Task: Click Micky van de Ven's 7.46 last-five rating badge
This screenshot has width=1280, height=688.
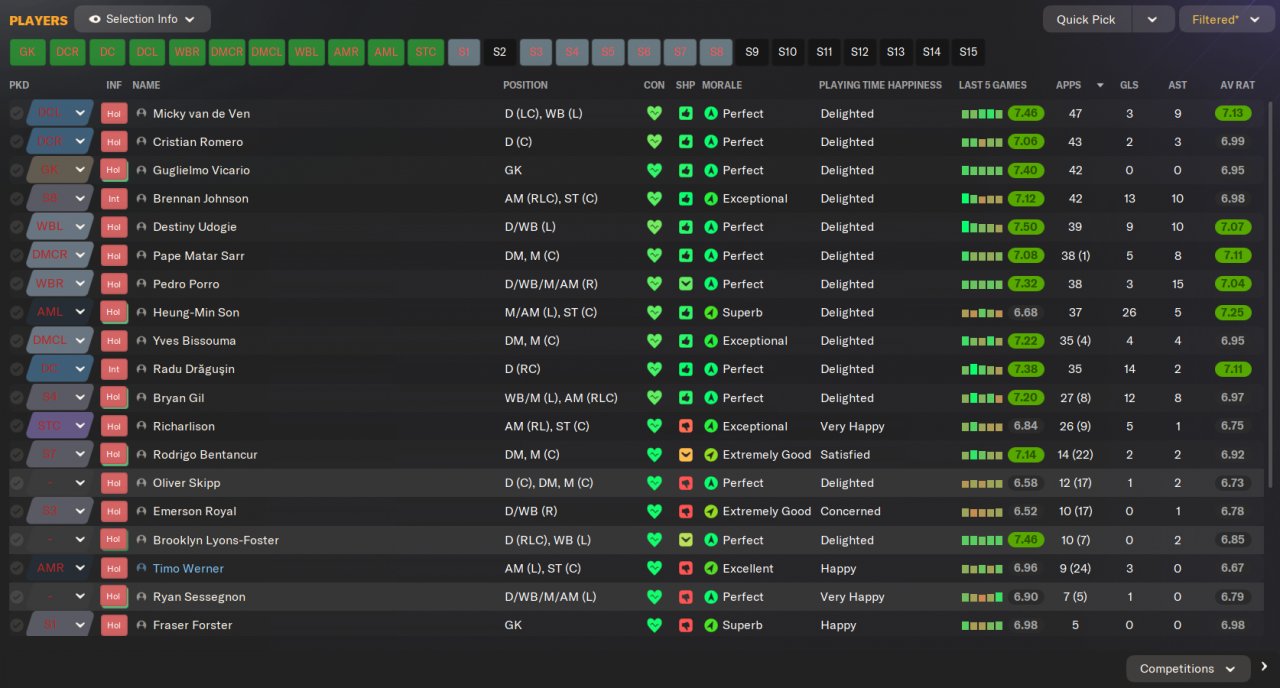Action: [1026, 114]
